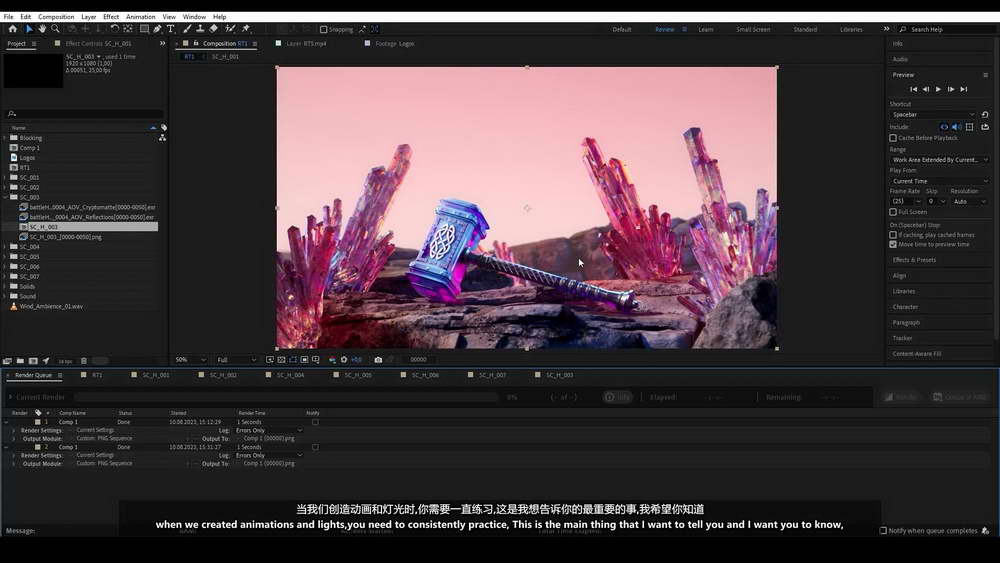
Task: Switch to the SC_H_004 timeline tab
Action: [x=290, y=375]
